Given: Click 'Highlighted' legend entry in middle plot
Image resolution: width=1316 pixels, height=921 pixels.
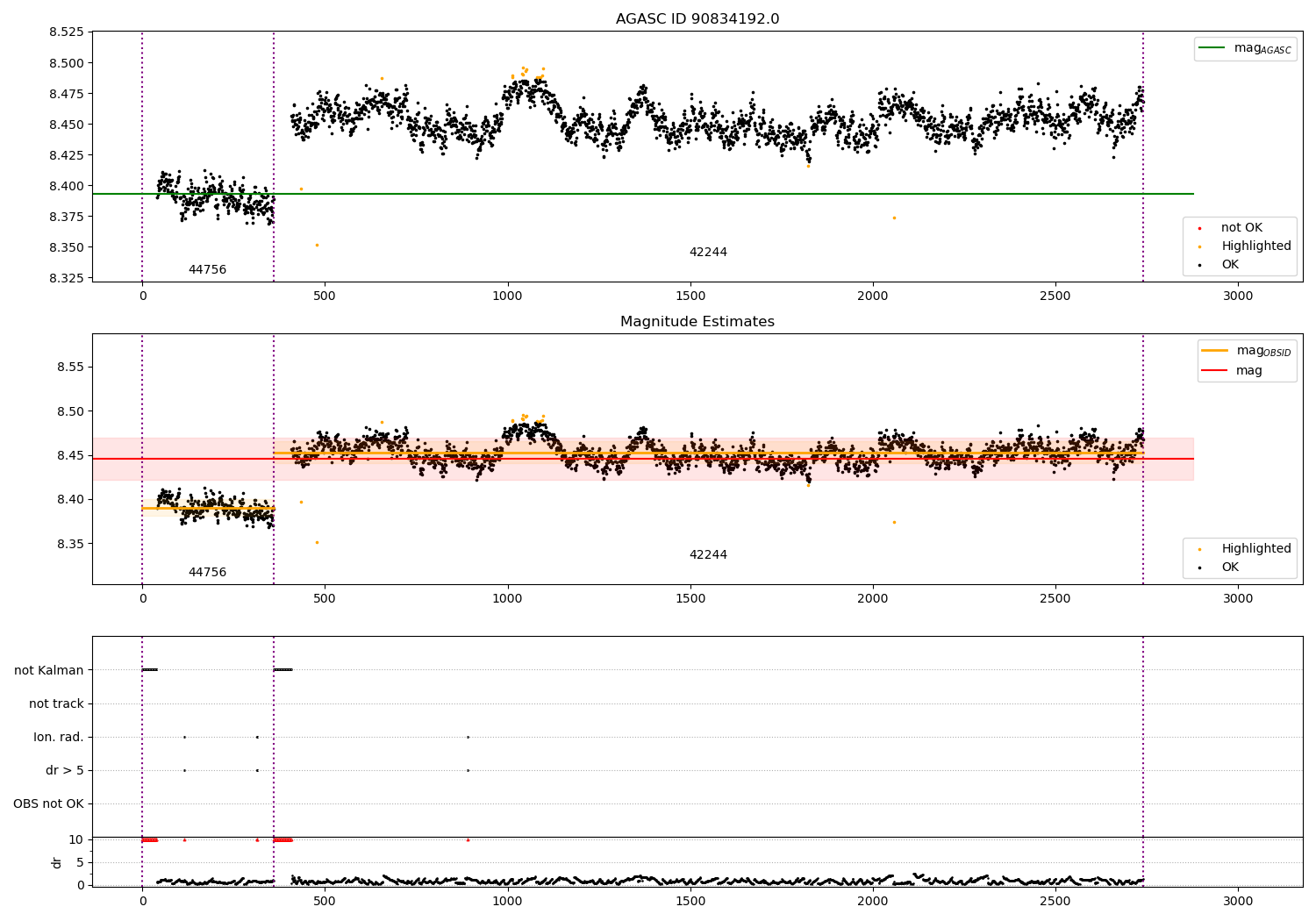Looking at the screenshot, I should tap(1255, 549).
